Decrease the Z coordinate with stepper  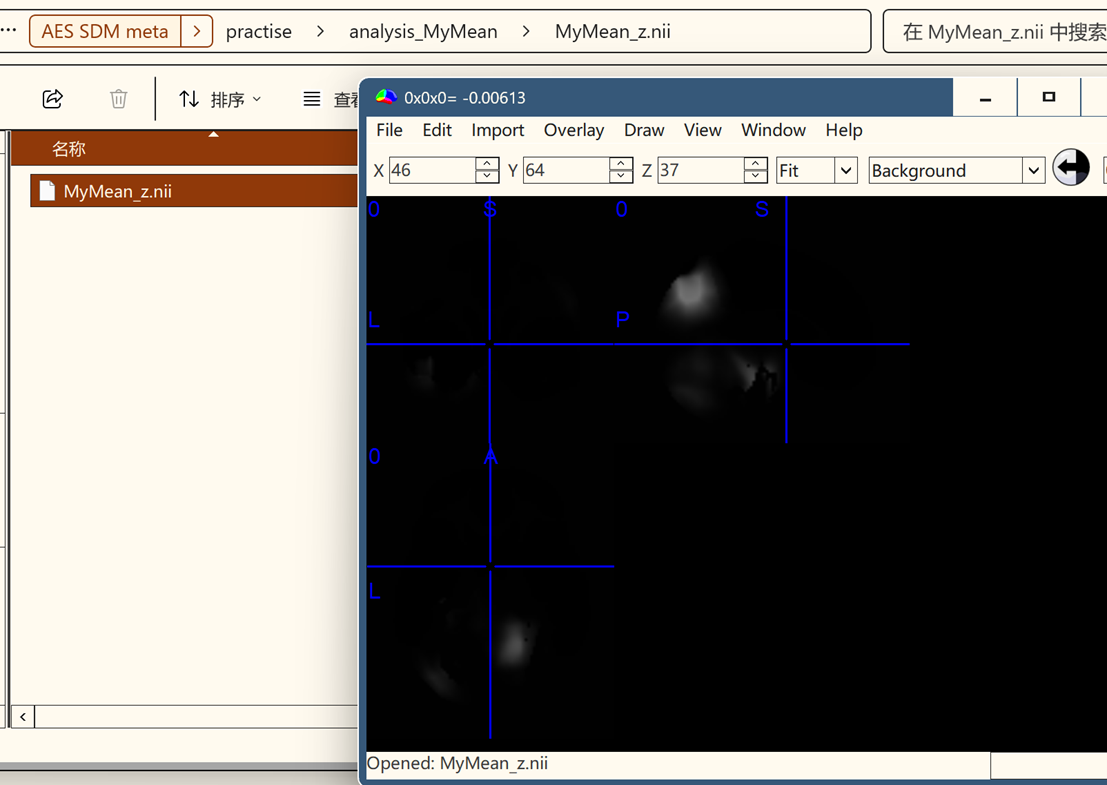pyautogui.click(x=756, y=177)
